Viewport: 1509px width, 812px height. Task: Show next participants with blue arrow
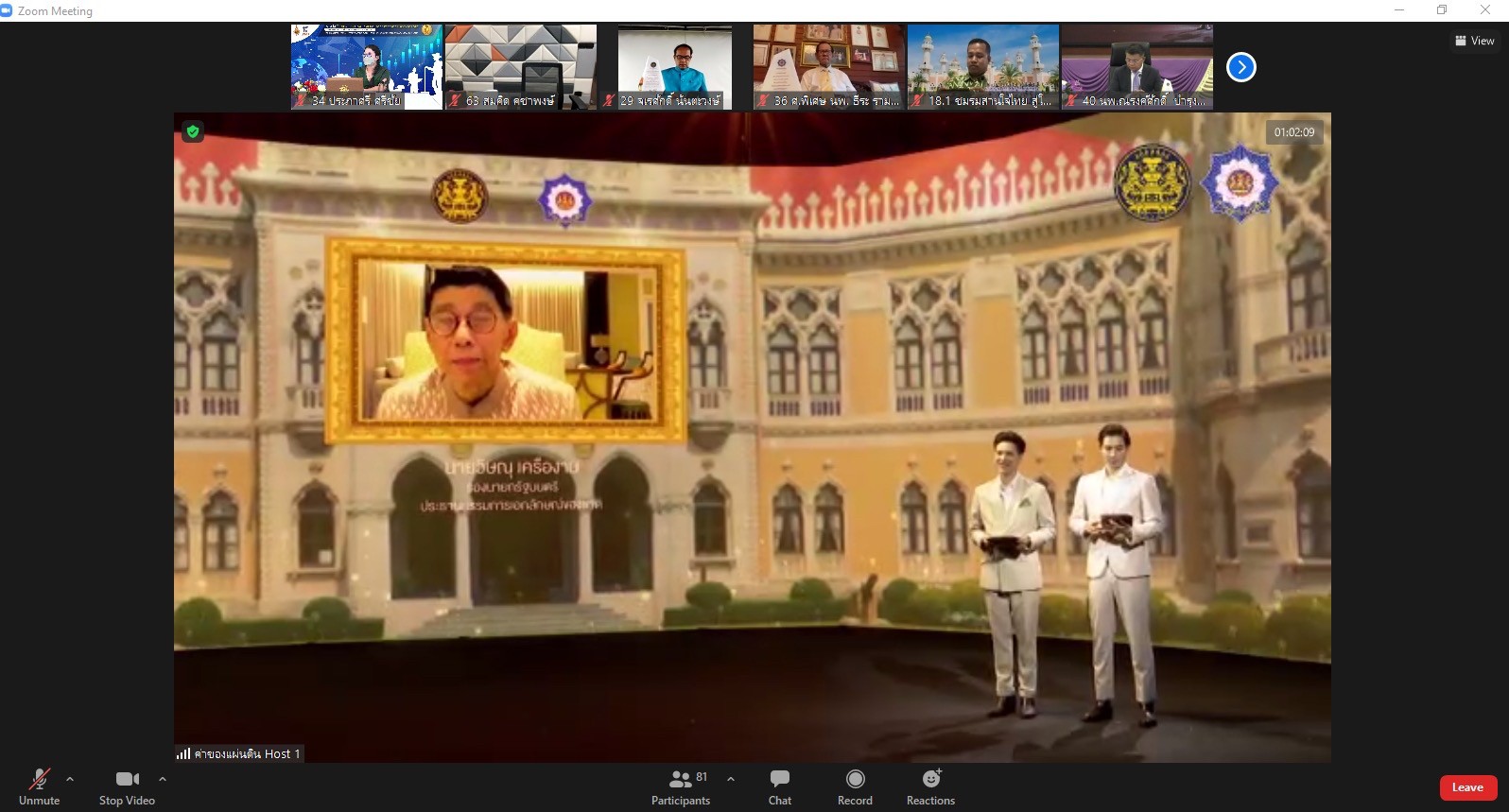tap(1240, 67)
